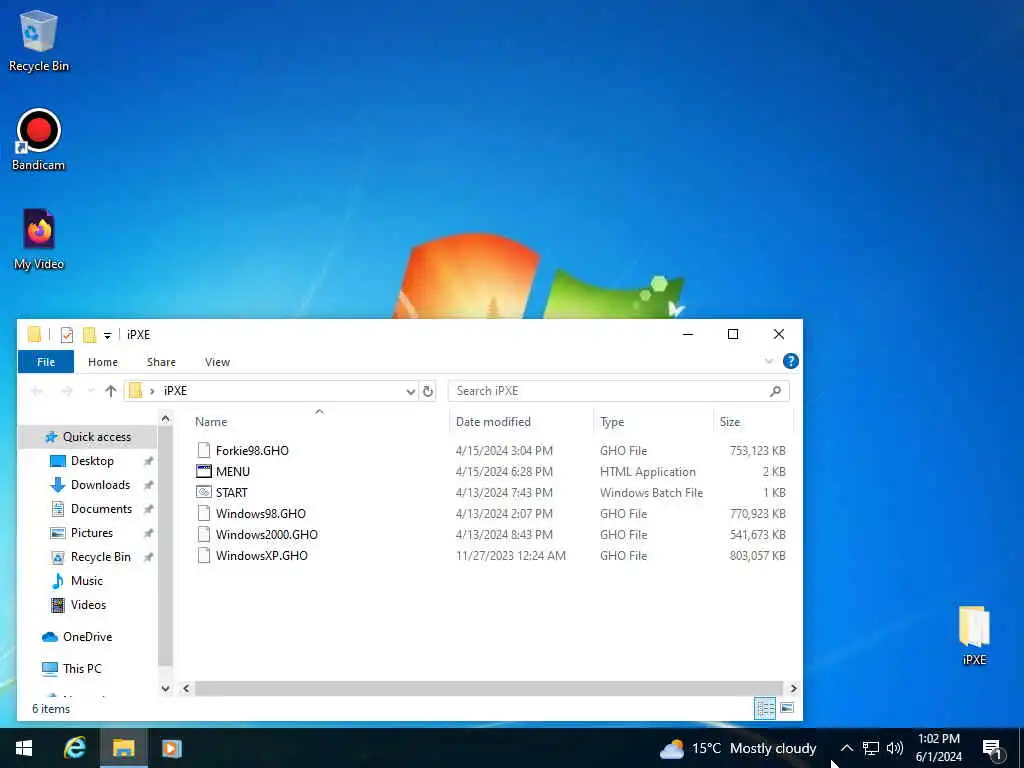
Task: Click the MENU file icon
Action: (204, 472)
